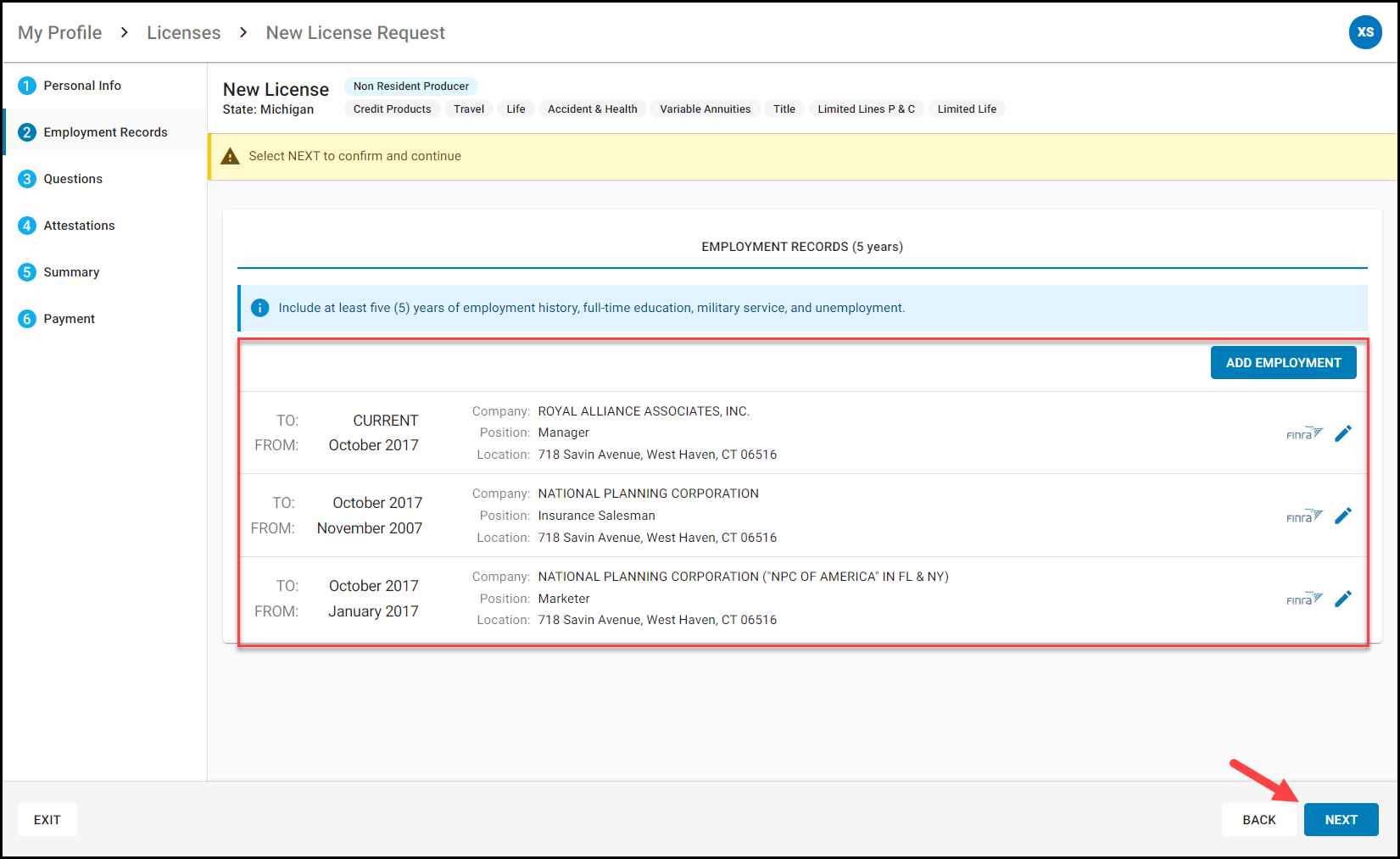Click the EXIT button
The image size is (1400, 859).
(47, 820)
